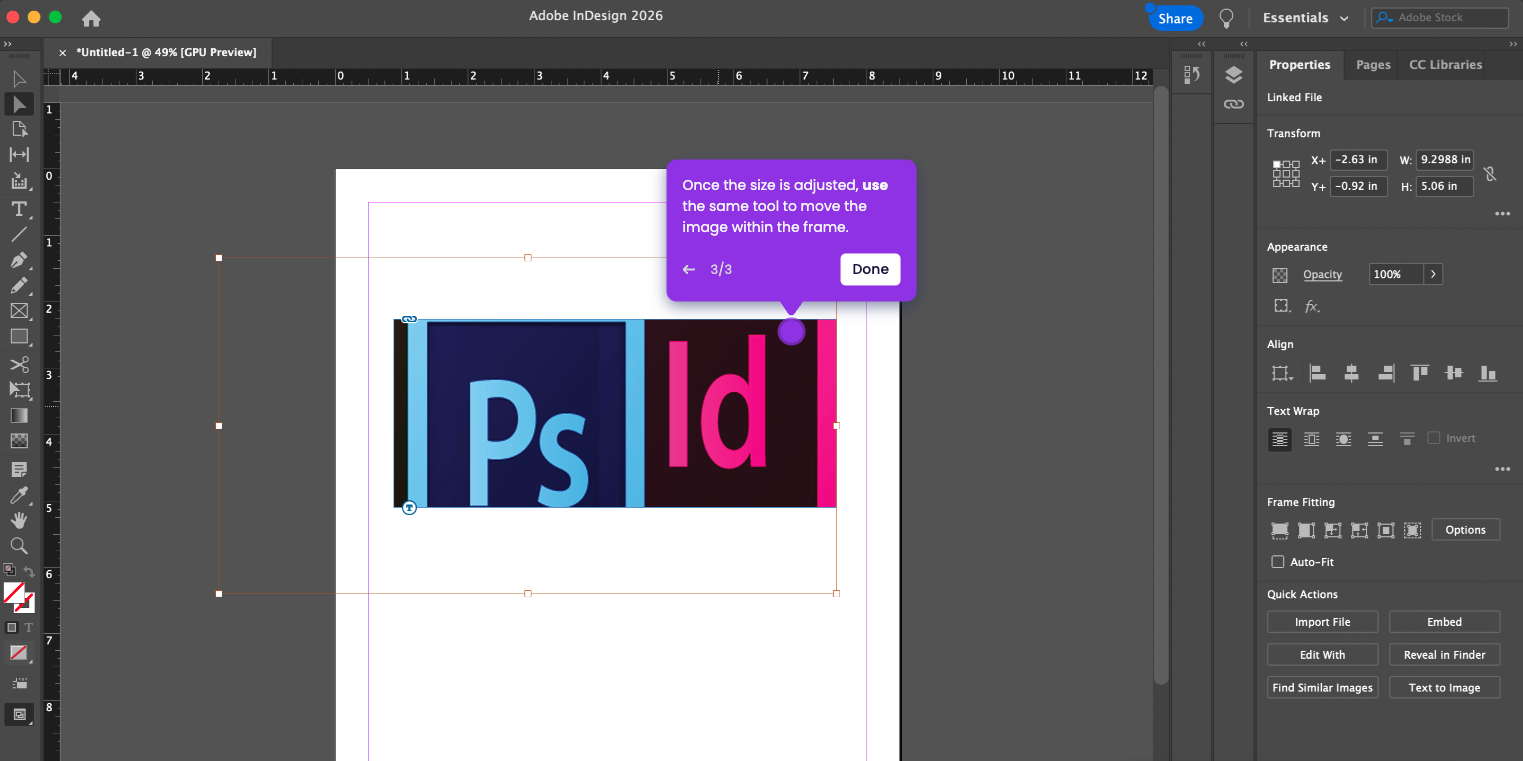Select the Jump object text wrap

tap(1376, 439)
